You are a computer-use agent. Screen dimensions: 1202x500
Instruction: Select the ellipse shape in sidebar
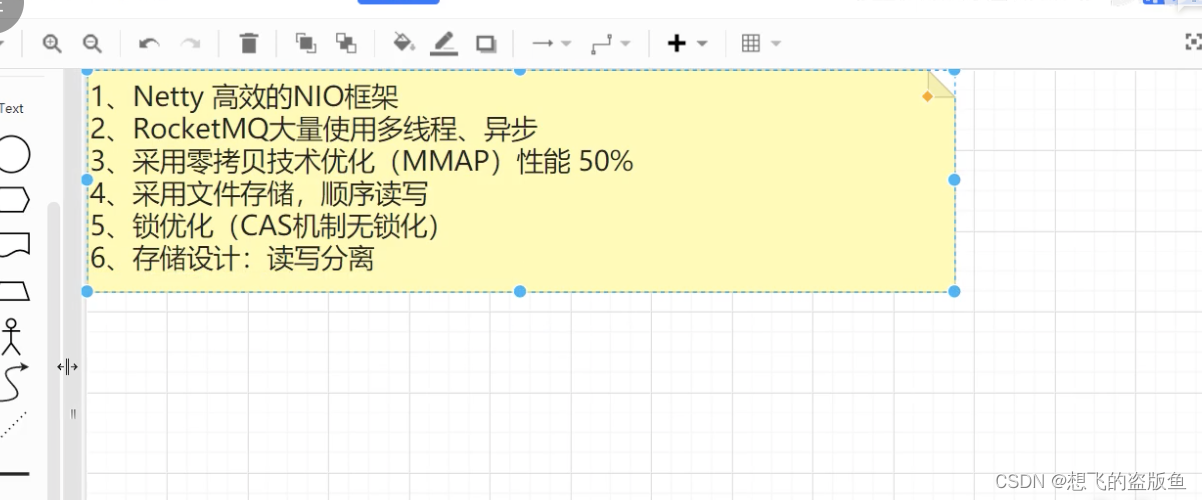tap(14, 155)
